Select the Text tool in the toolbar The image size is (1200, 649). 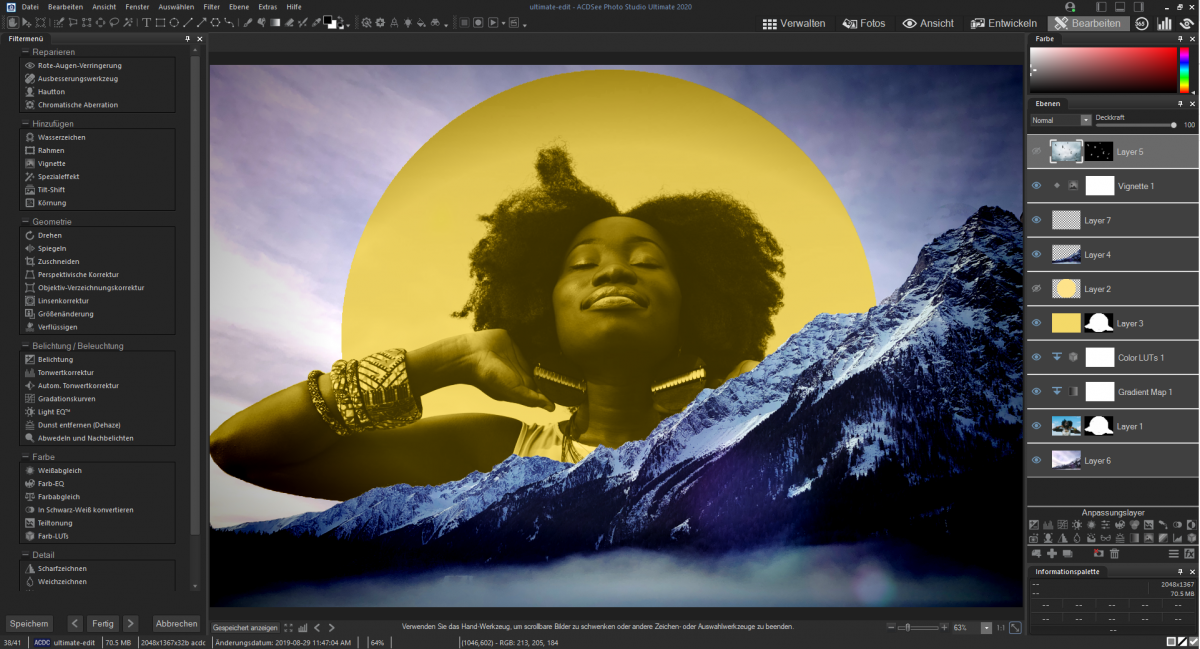click(146, 22)
